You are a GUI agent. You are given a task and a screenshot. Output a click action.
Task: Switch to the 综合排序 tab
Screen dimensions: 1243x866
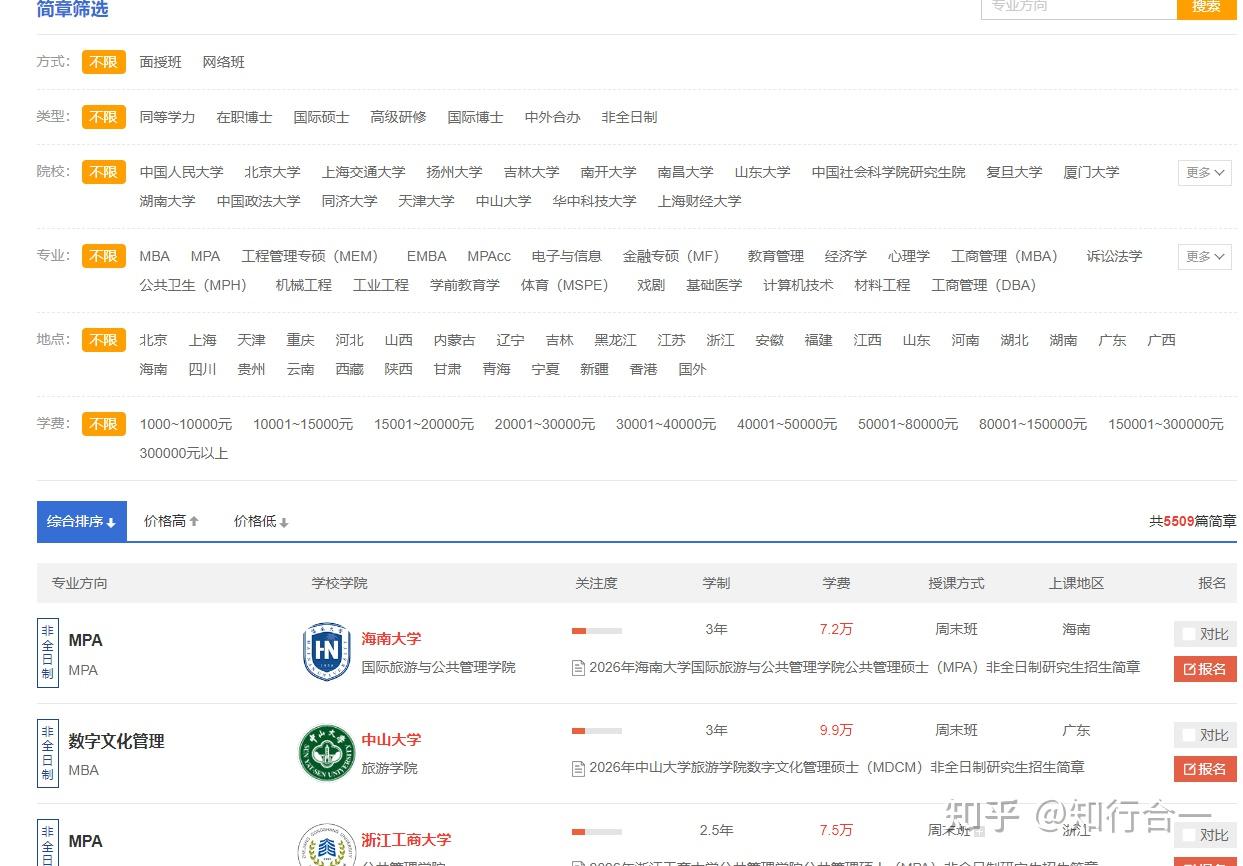pyautogui.click(x=80, y=520)
